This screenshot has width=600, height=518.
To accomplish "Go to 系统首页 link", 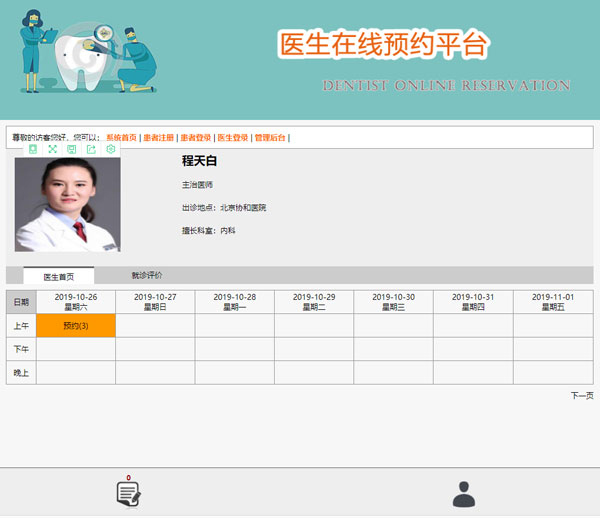I will click(121, 137).
